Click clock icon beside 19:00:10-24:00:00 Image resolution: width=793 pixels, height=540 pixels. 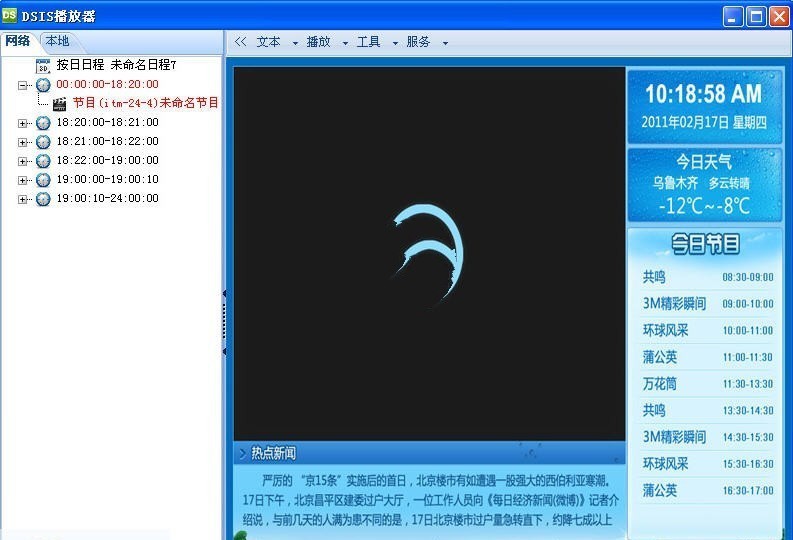pos(43,199)
